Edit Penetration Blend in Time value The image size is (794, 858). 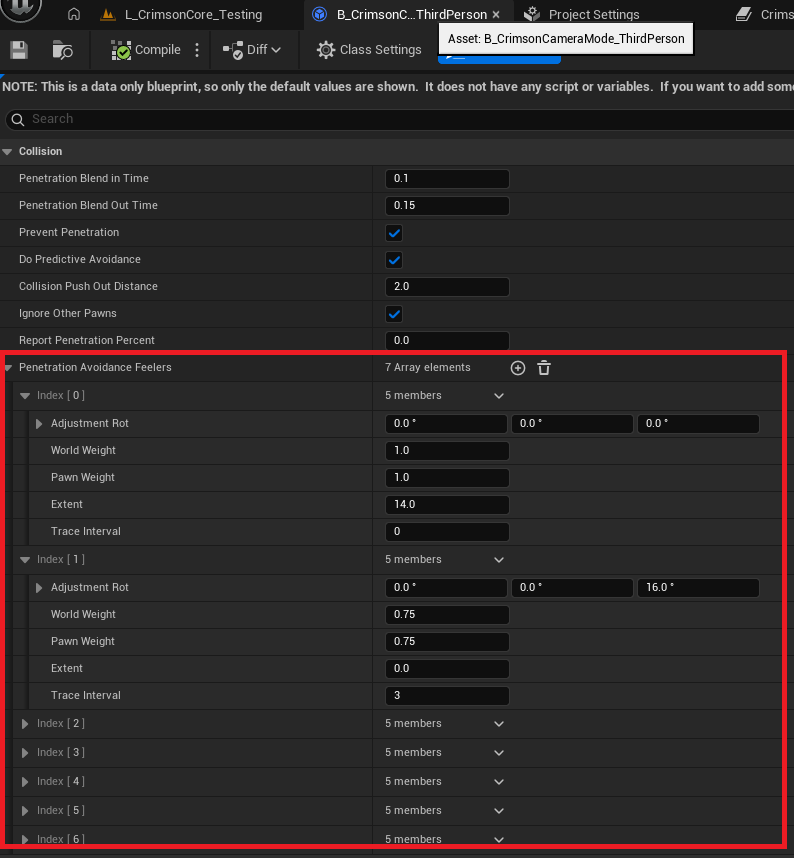pyautogui.click(x=447, y=178)
